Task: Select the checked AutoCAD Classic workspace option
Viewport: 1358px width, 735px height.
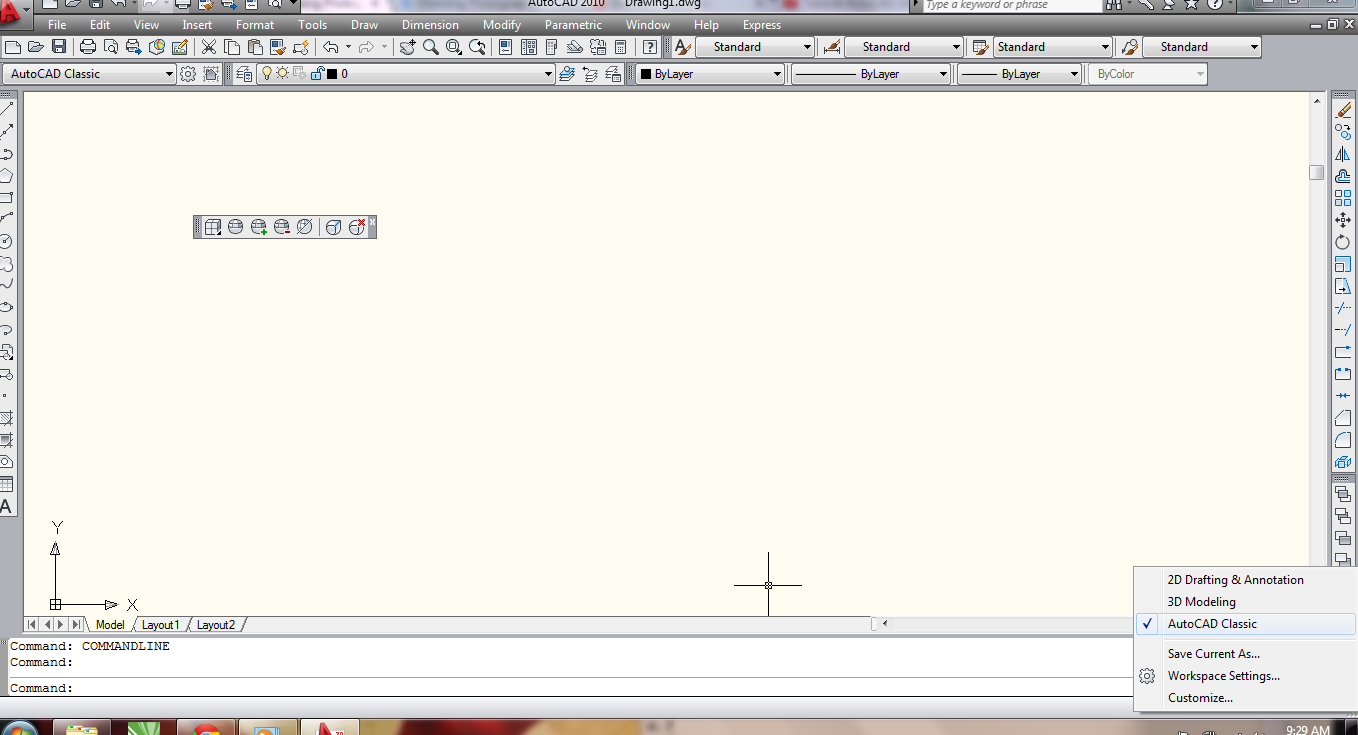Action: (x=1244, y=624)
